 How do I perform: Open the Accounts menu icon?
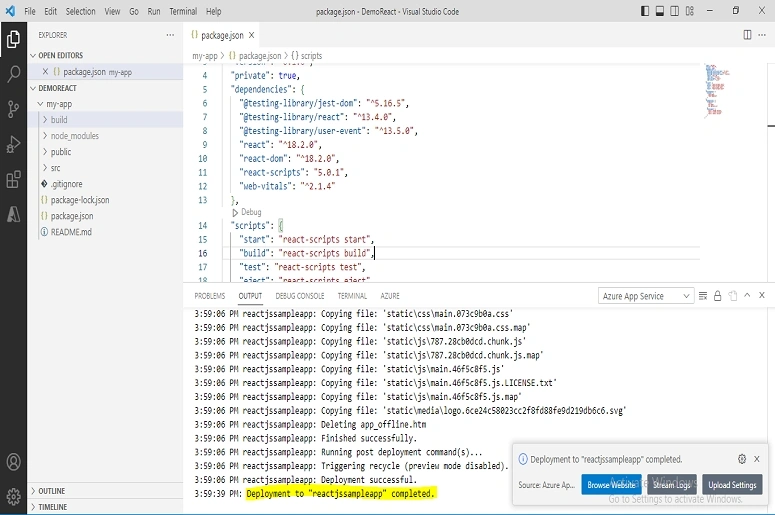click(13, 462)
